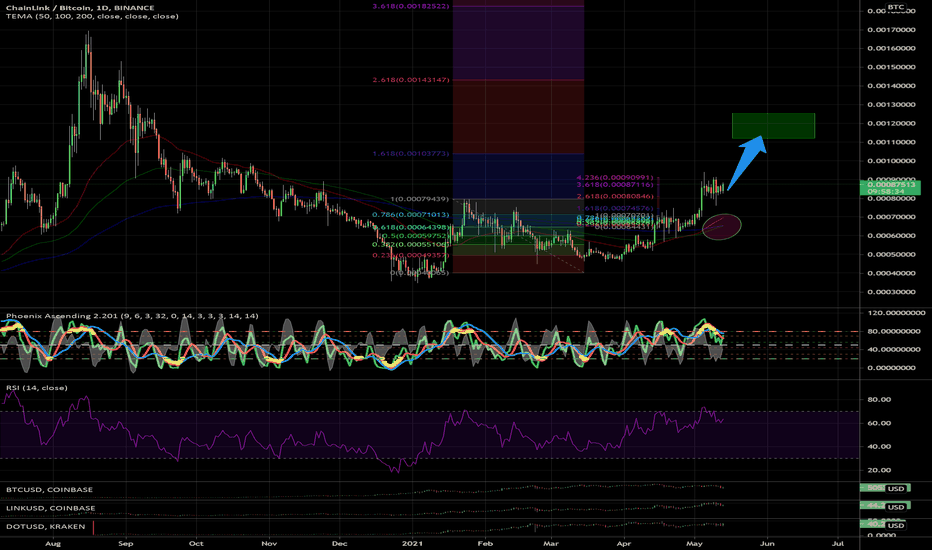Click the 3.618(0.00087116) extension label

[x=615, y=185]
